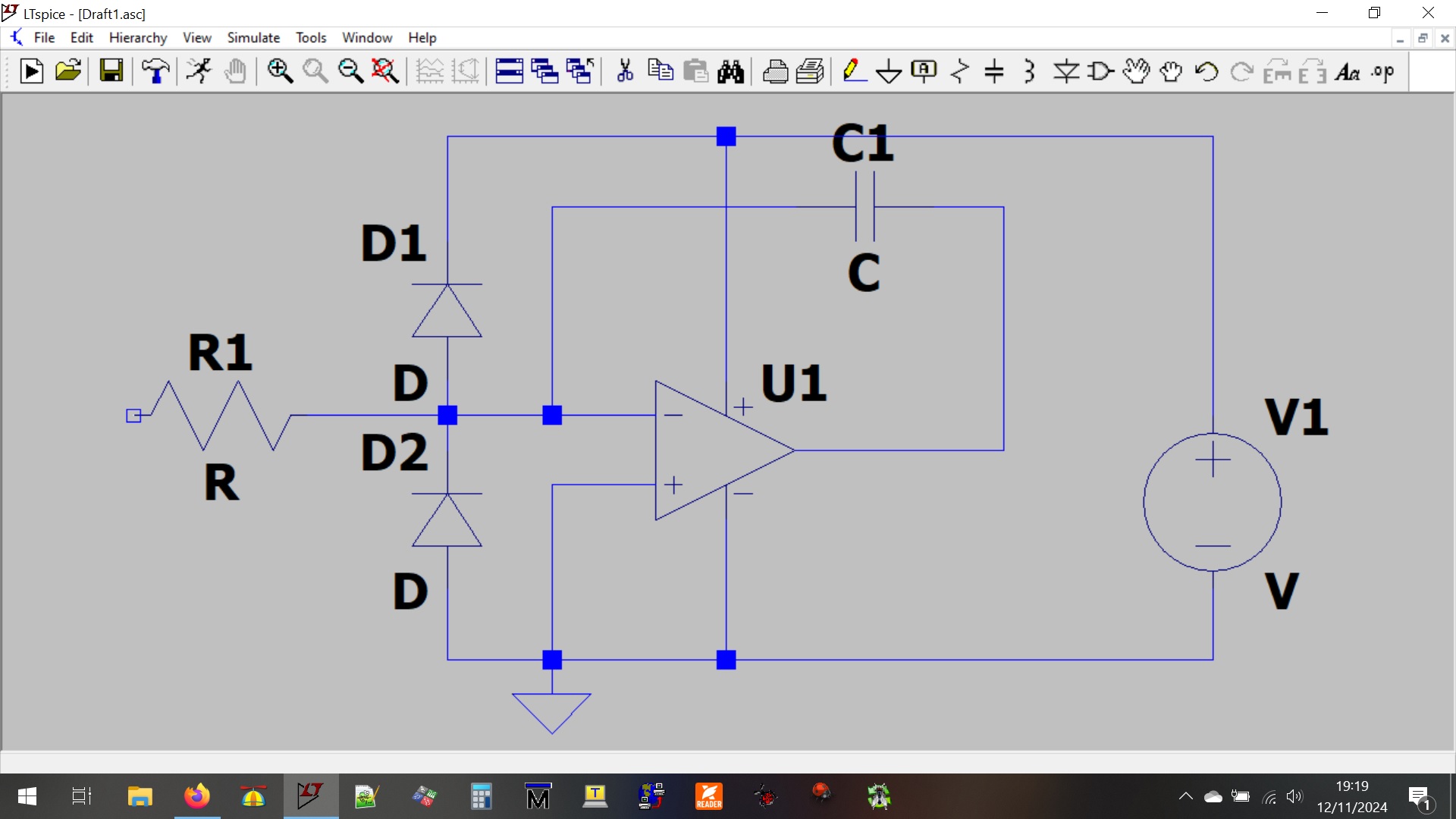
Task: Click the undo arrow icon
Action: tap(1206, 71)
